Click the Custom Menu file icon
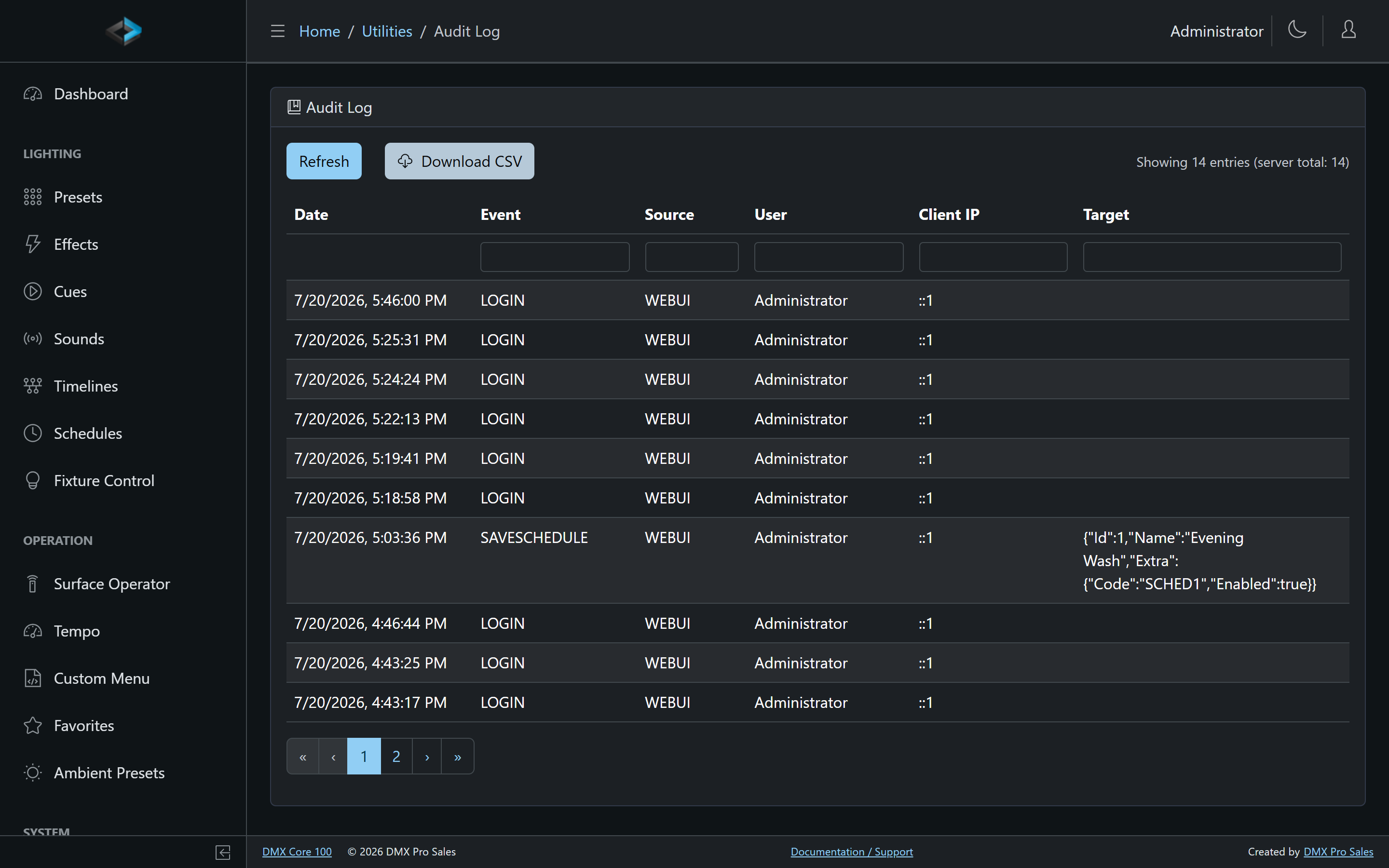 click(33, 678)
